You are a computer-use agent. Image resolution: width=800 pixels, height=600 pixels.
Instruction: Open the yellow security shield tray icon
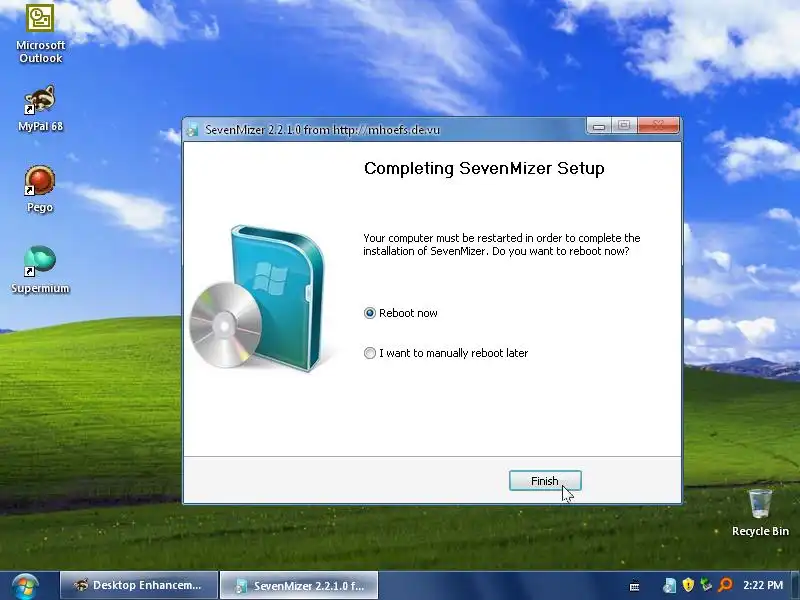coord(688,585)
